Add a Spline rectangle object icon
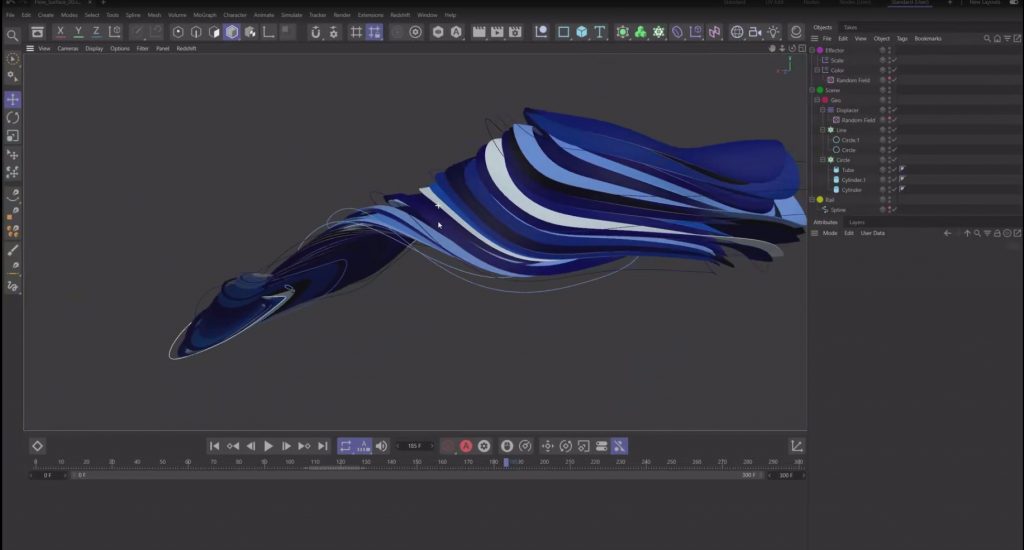 563,32
